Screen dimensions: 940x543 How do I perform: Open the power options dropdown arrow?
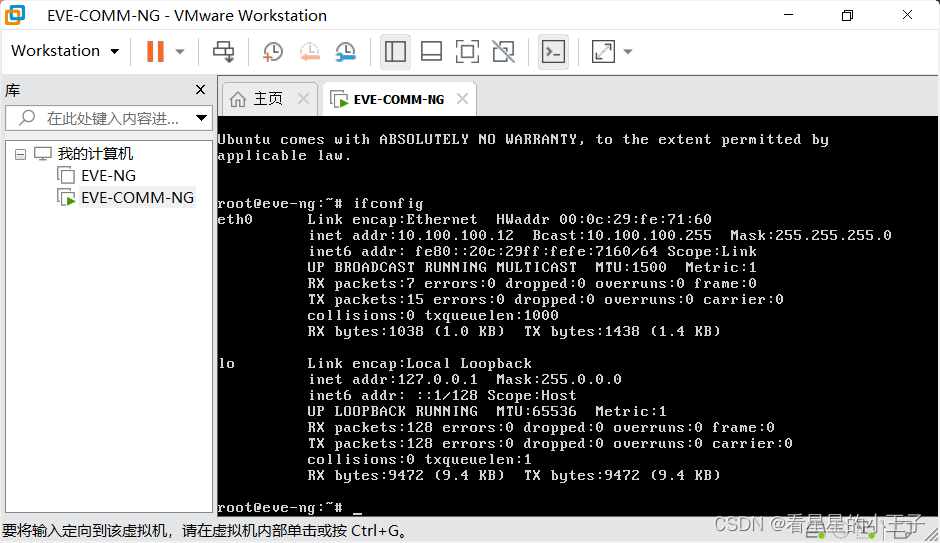pyautogui.click(x=180, y=52)
